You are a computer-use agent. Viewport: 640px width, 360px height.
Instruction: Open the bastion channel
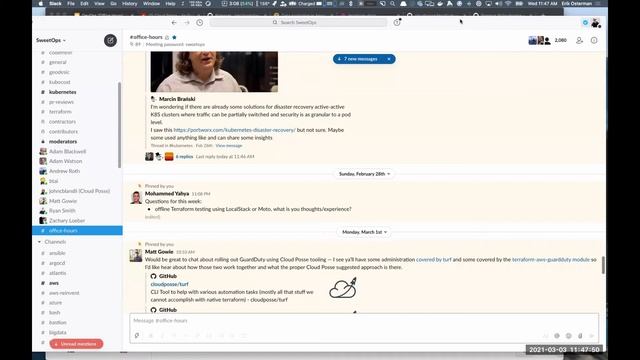coord(58,322)
